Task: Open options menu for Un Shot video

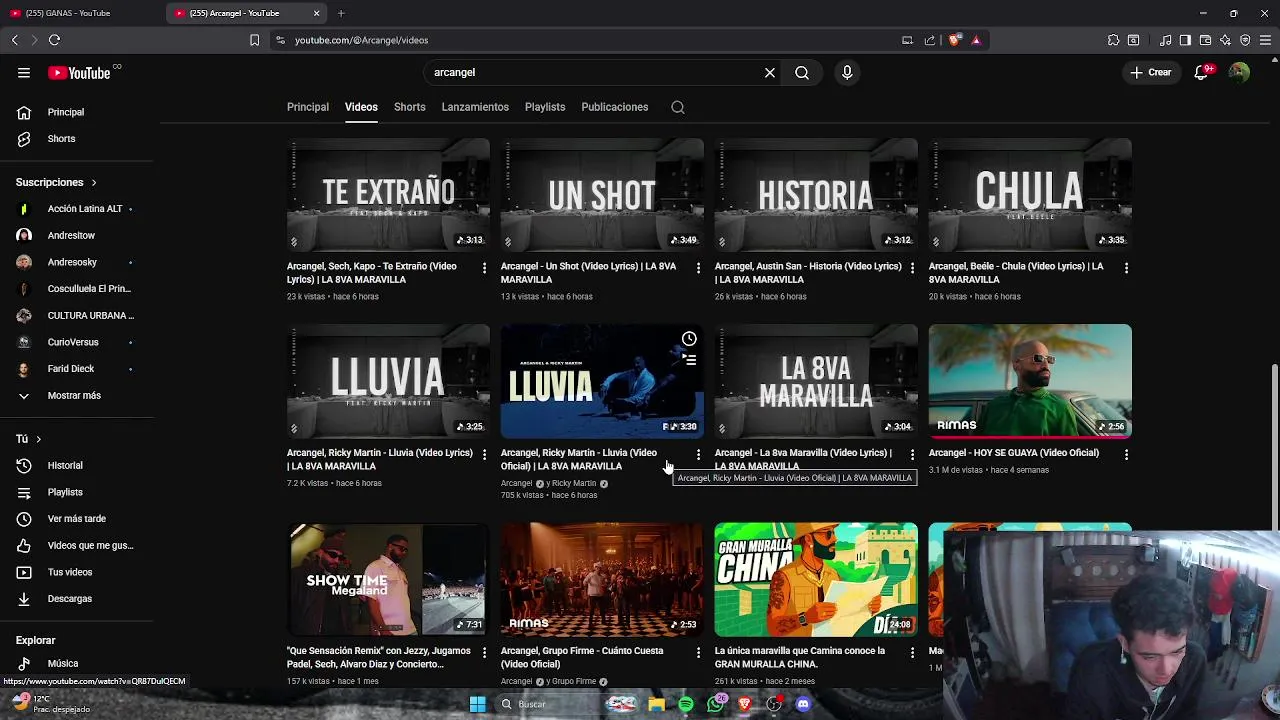Action: pyautogui.click(x=698, y=268)
